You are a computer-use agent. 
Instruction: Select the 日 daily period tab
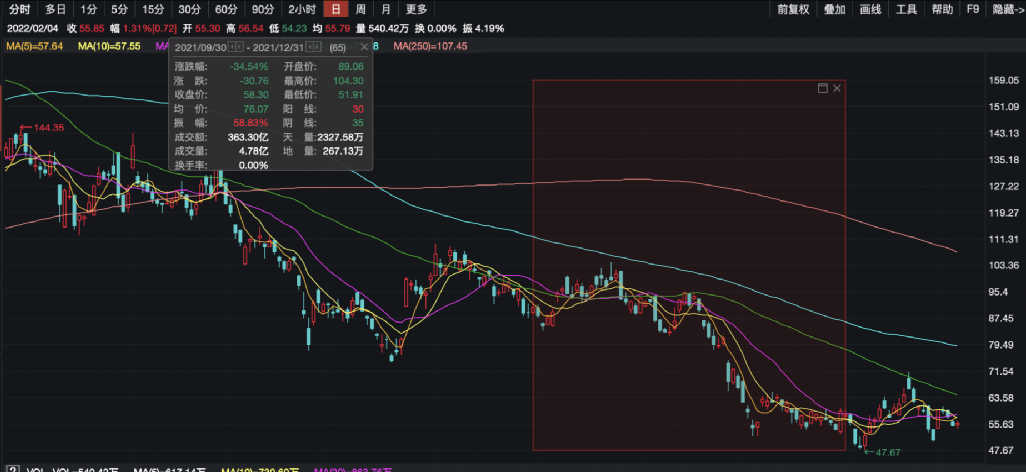pos(336,9)
